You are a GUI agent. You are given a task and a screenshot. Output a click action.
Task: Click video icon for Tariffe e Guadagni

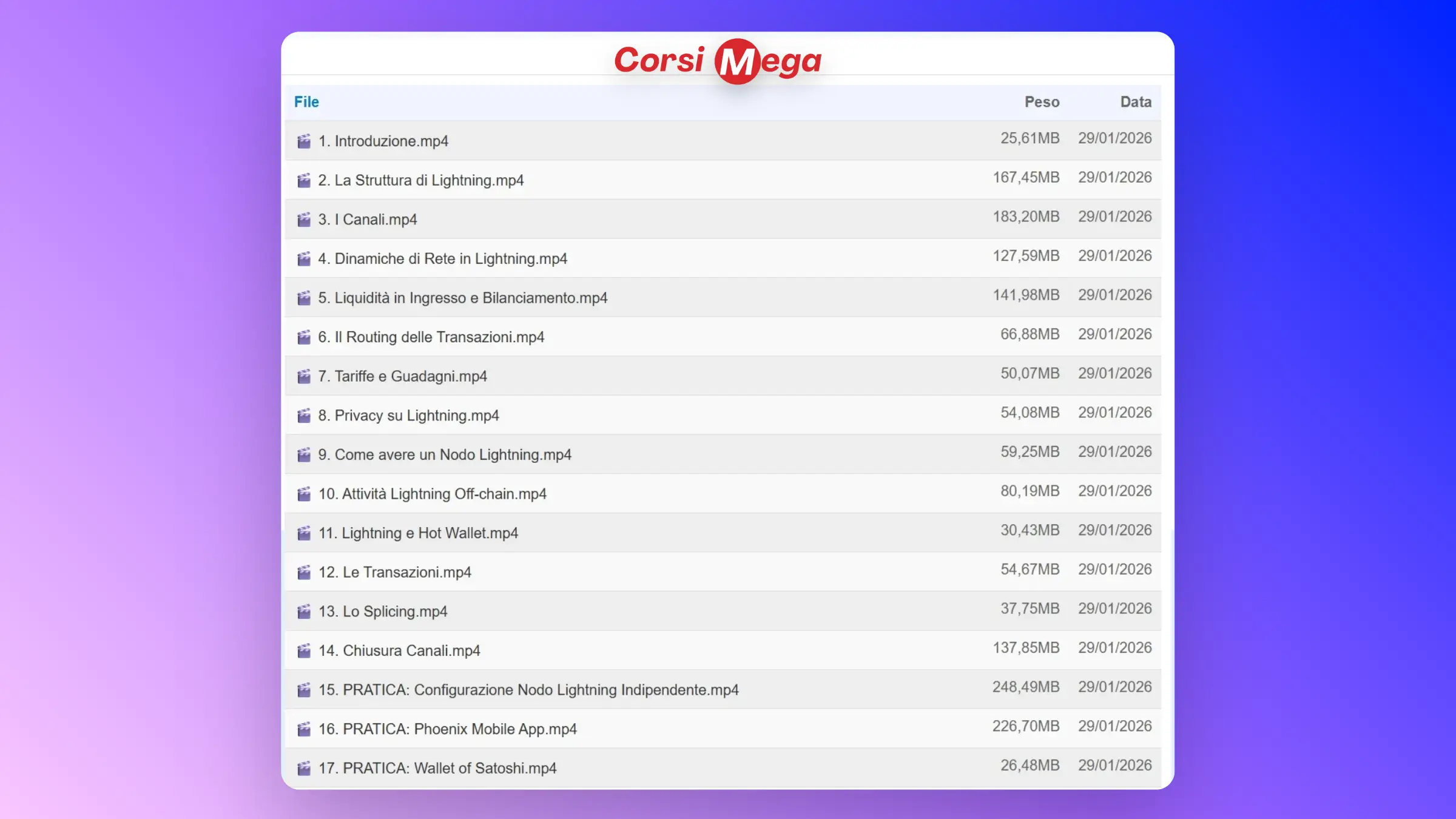tap(304, 377)
